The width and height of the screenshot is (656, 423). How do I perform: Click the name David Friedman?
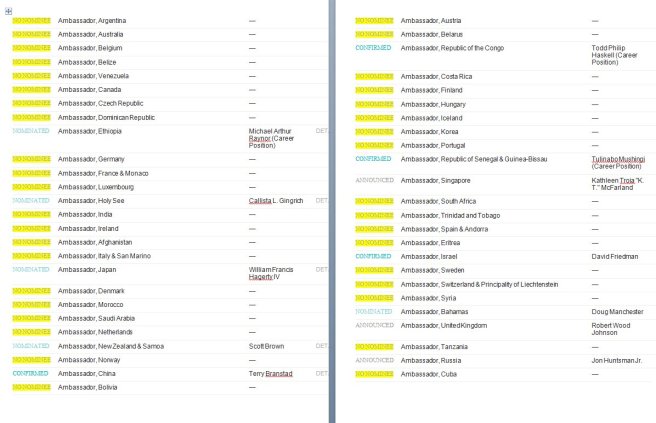[616, 256]
